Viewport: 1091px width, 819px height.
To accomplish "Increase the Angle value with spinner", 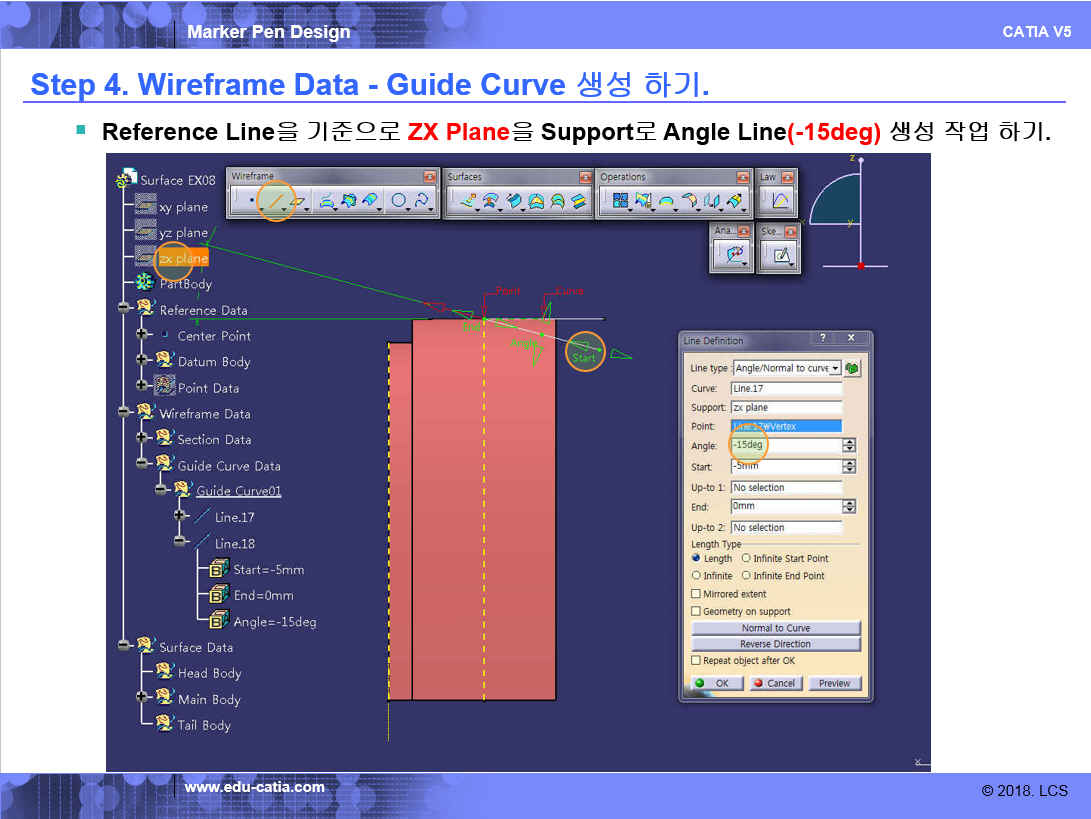I will 849,442.
